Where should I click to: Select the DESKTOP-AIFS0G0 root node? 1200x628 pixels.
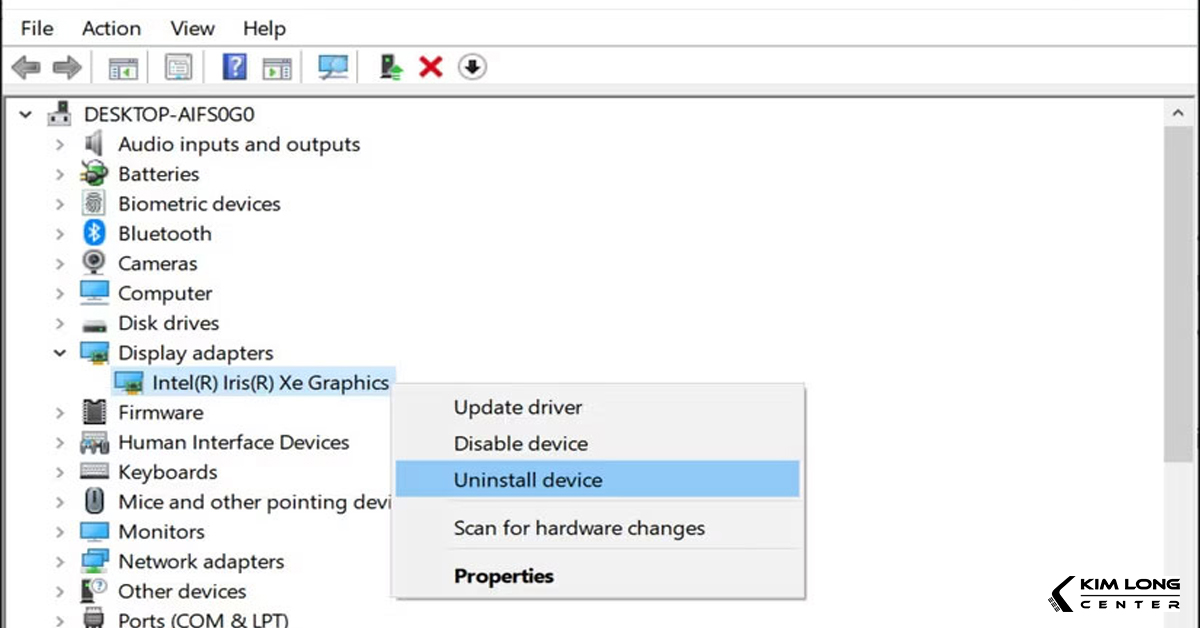coord(167,114)
